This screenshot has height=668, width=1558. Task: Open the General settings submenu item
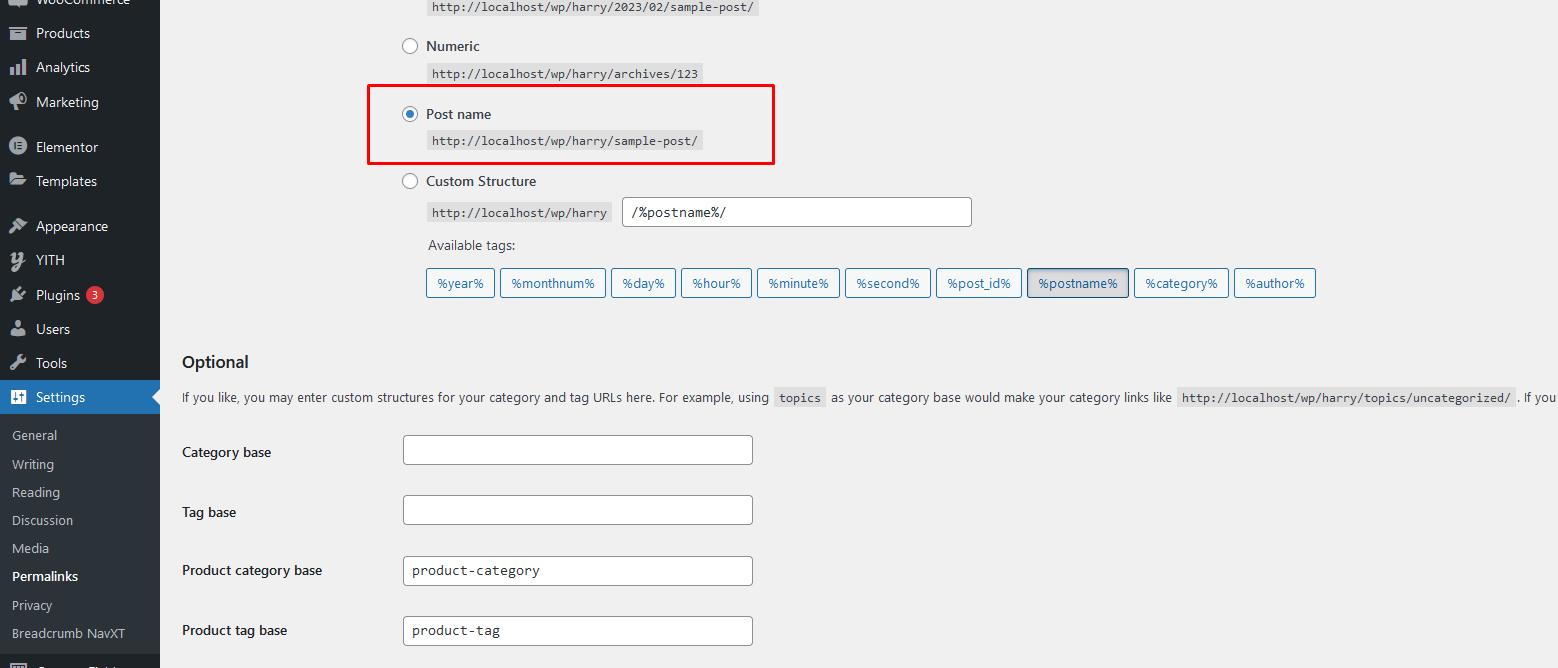(x=34, y=436)
